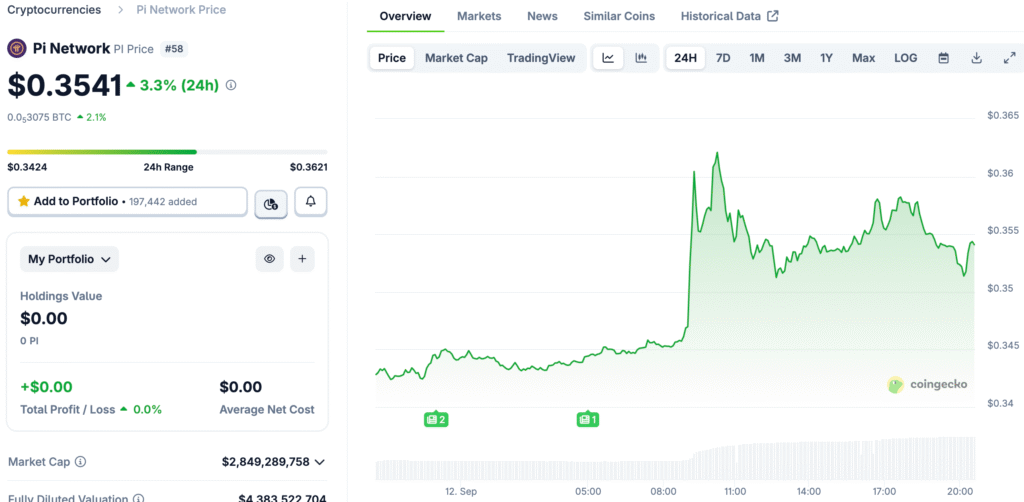The width and height of the screenshot is (1024, 502).
Task: Open the Markets tab
Action: (479, 16)
